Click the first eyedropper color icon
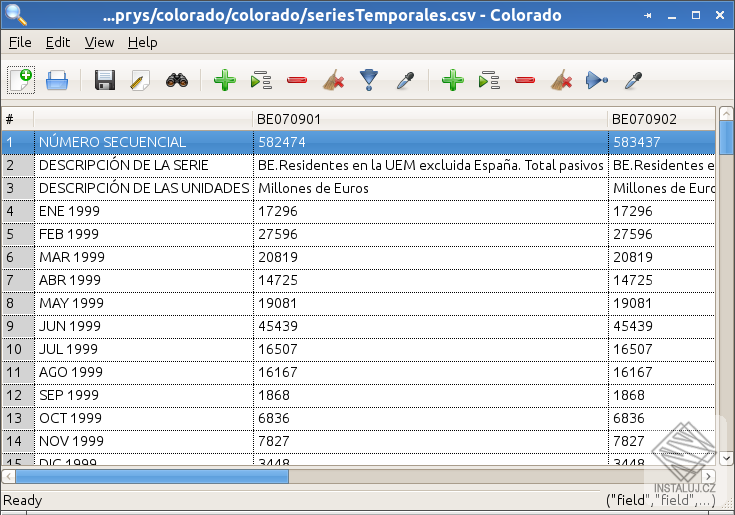735x515 pixels. coord(405,80)
